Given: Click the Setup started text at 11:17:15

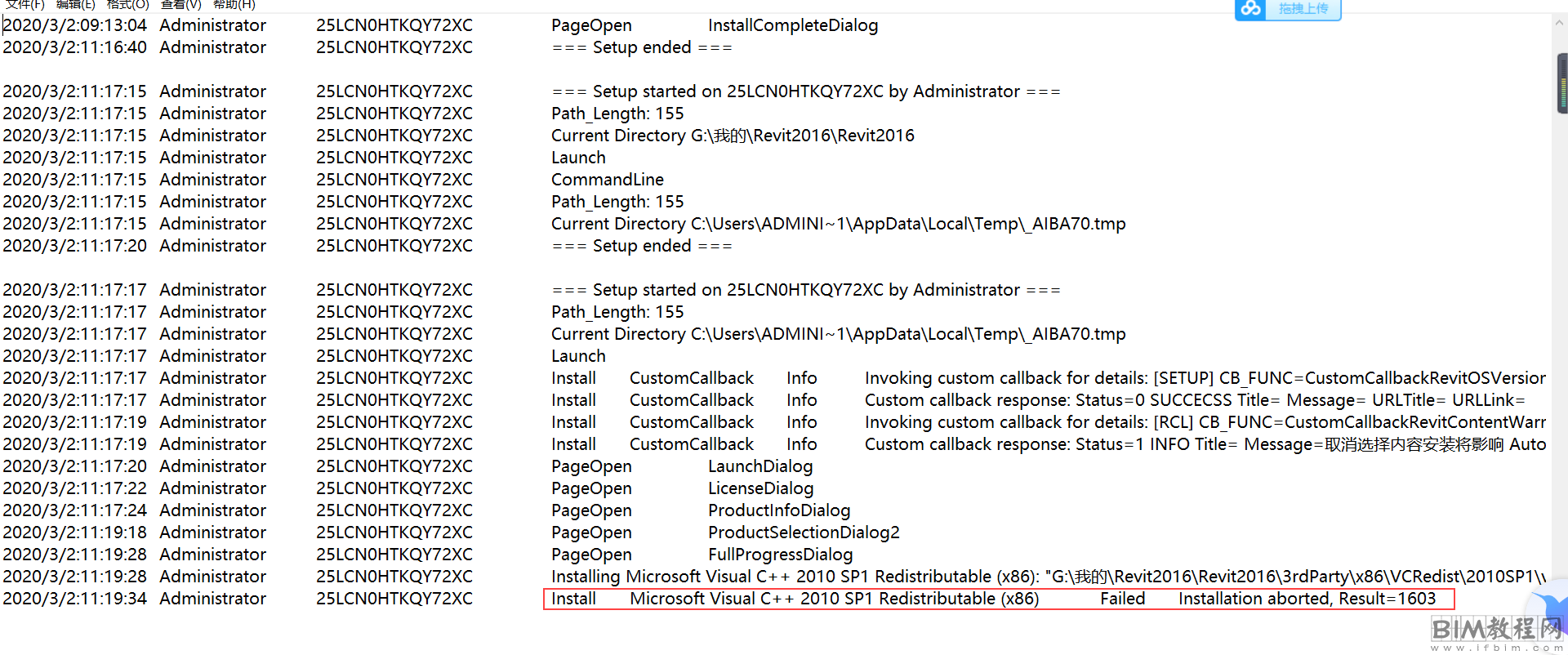Looking at the screenshot, I should click(x=806, y=91).
